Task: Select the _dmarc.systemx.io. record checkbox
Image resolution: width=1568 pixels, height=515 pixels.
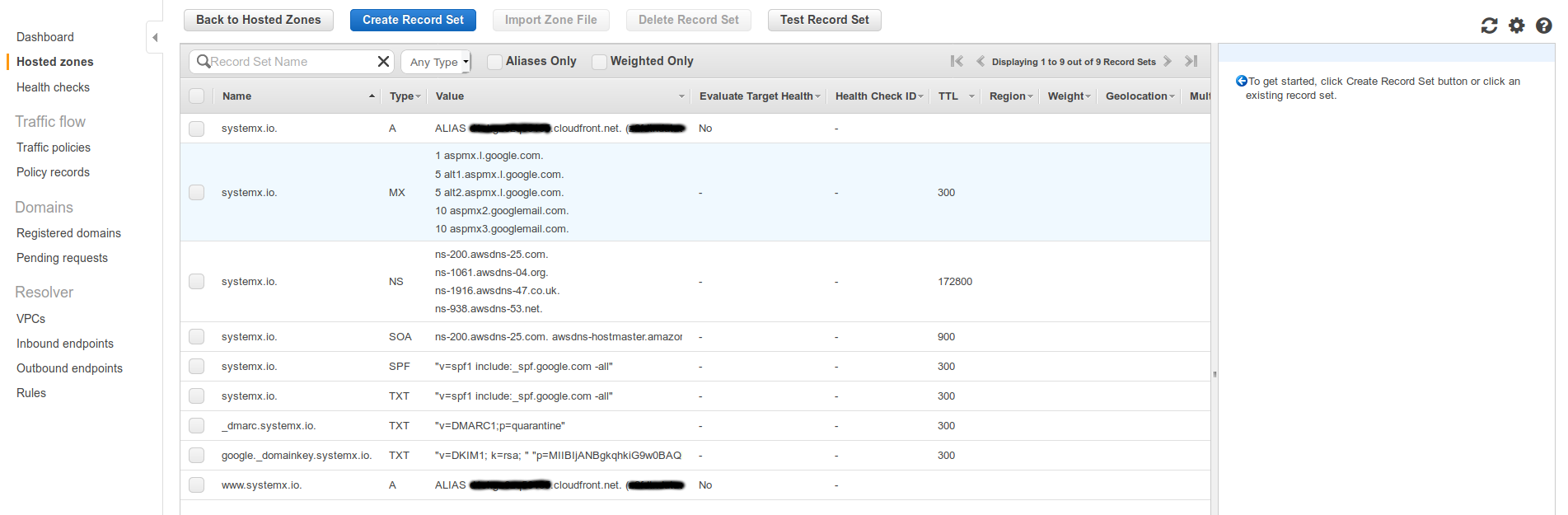Action: pos(196,425)
